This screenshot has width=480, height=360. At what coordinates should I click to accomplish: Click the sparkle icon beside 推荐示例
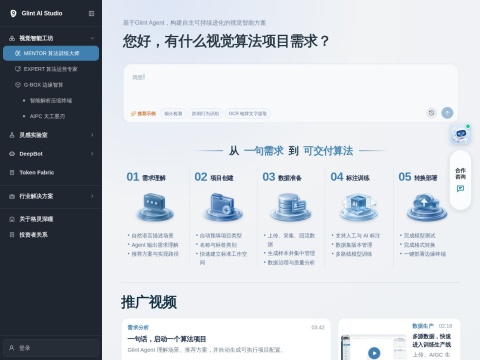[133, 114]
